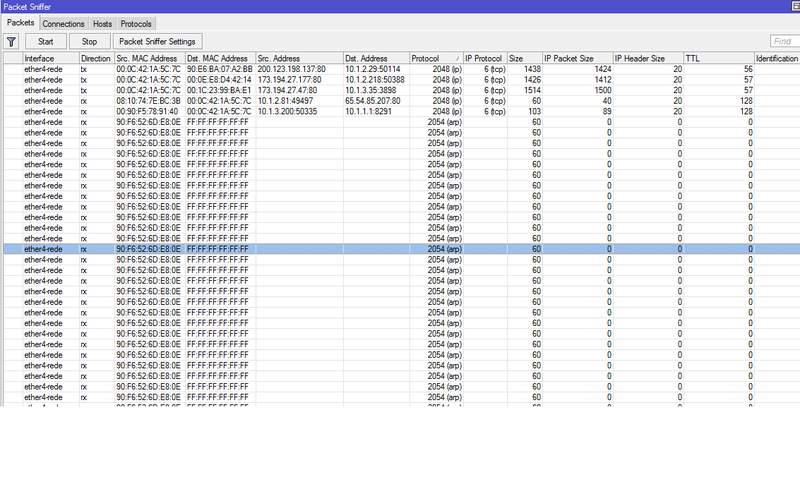Viewport: 800px width, 501px height.
Task: Select source address 10.1.3.200:50335
Action: pos(287,111)
